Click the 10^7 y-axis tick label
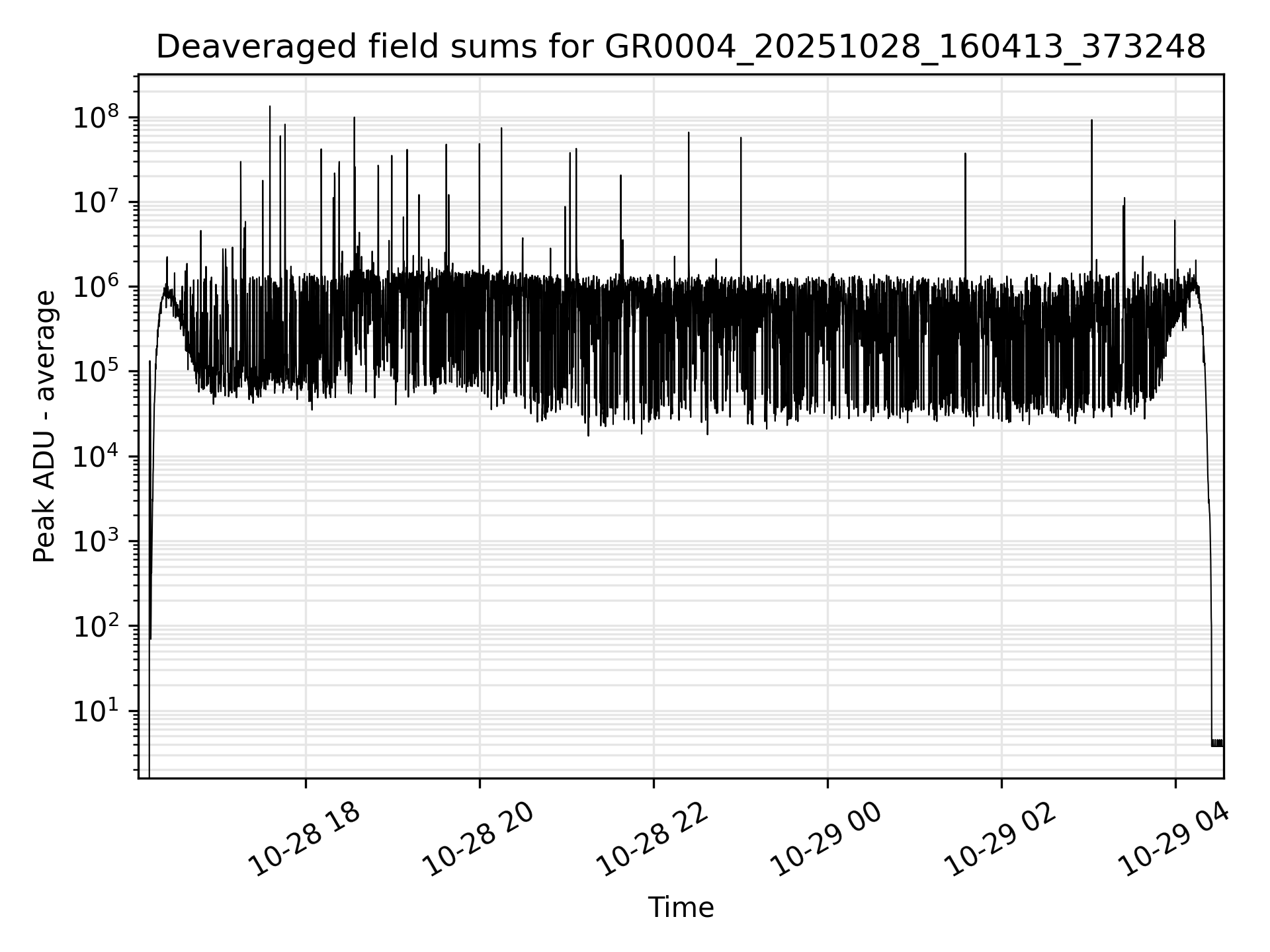The height and width of the screenshot is (952, 1270). 96,202
